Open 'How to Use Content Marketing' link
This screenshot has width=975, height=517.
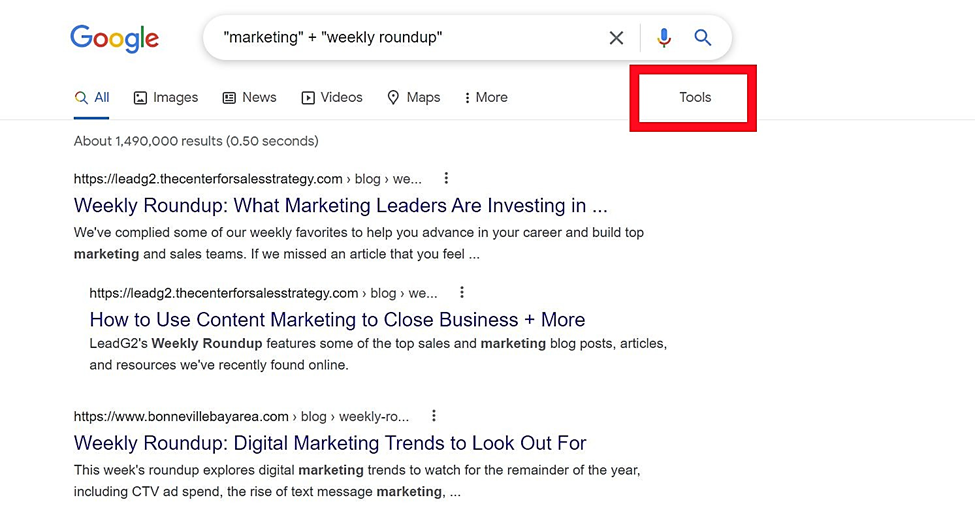coord(338,319)
